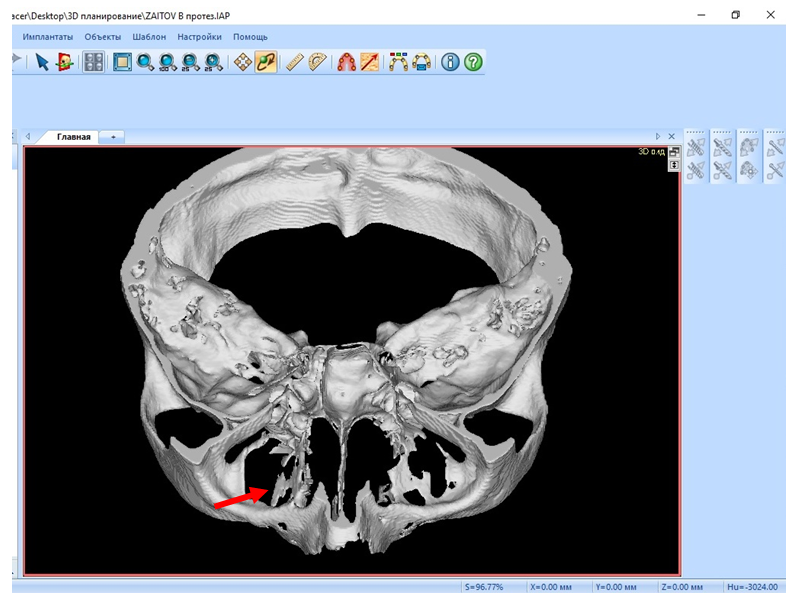Click the red dental arch icon
Image resolution: width=796 pixels, height=601 pixels.
pyautogui.click(x=347, y=62)
